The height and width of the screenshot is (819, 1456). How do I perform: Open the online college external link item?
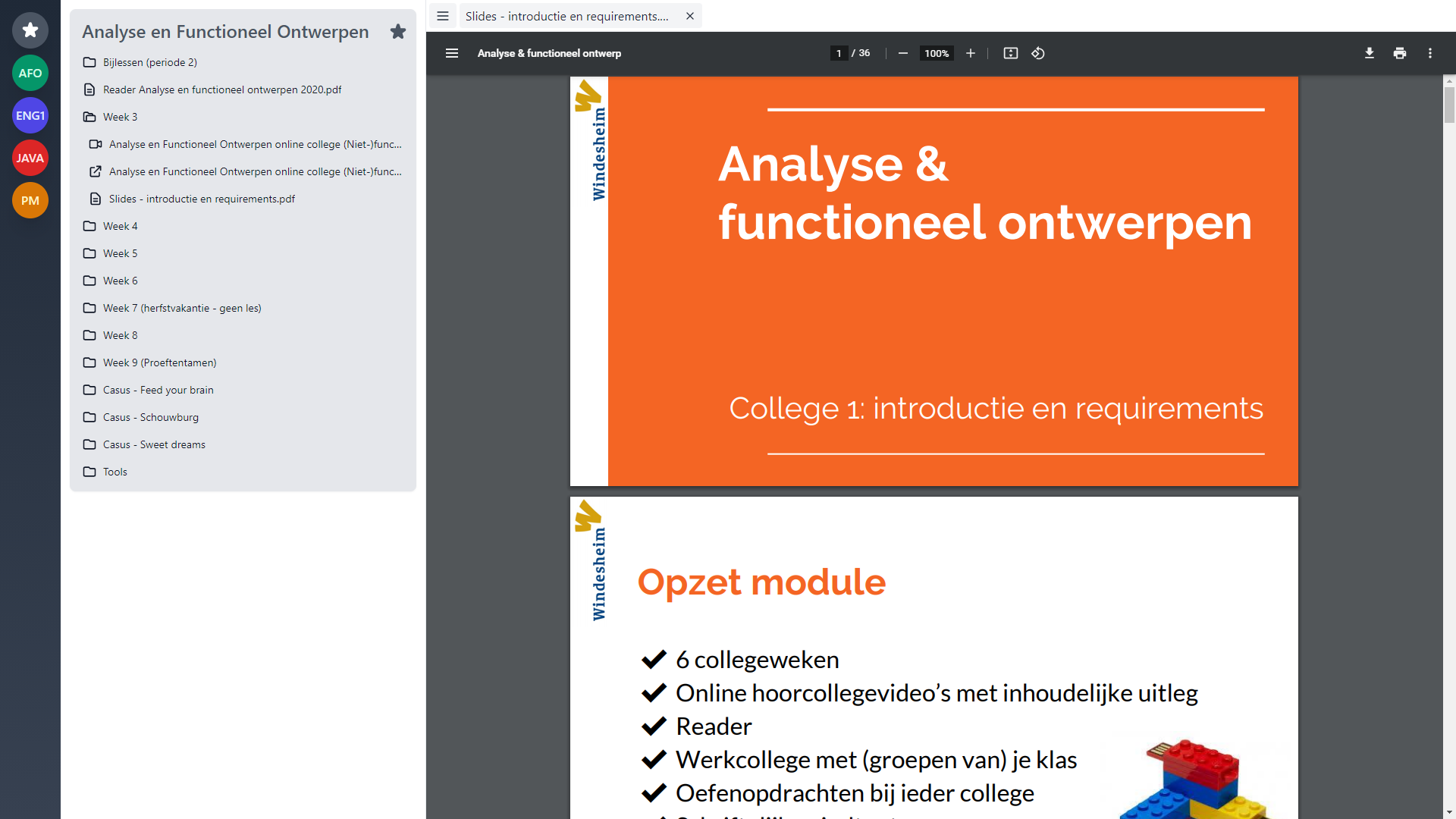point(246,171)
